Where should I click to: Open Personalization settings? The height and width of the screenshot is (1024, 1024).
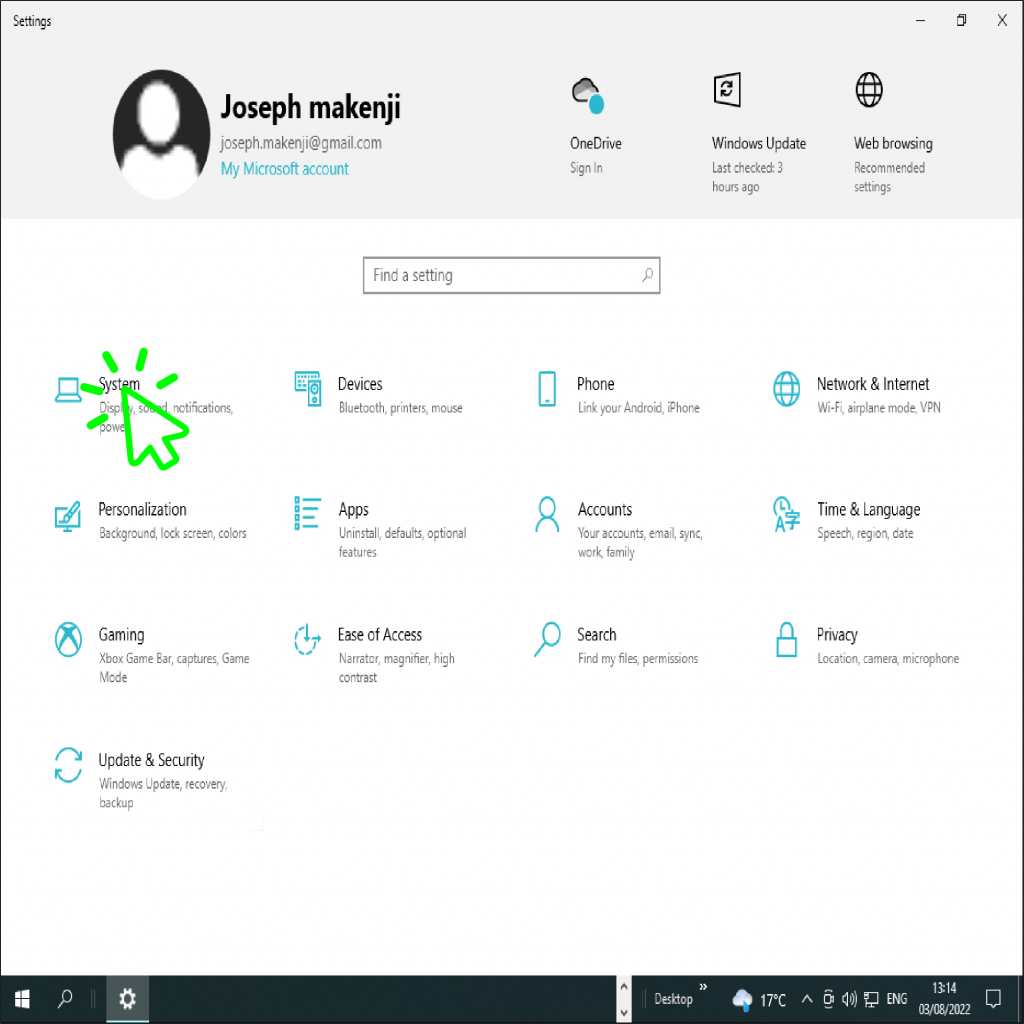point(142,509)
